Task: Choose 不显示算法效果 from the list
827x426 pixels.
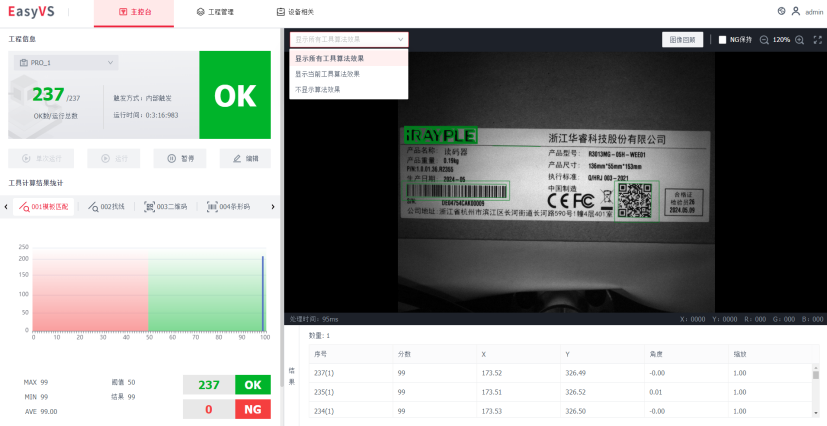Action: click(318, 89)
